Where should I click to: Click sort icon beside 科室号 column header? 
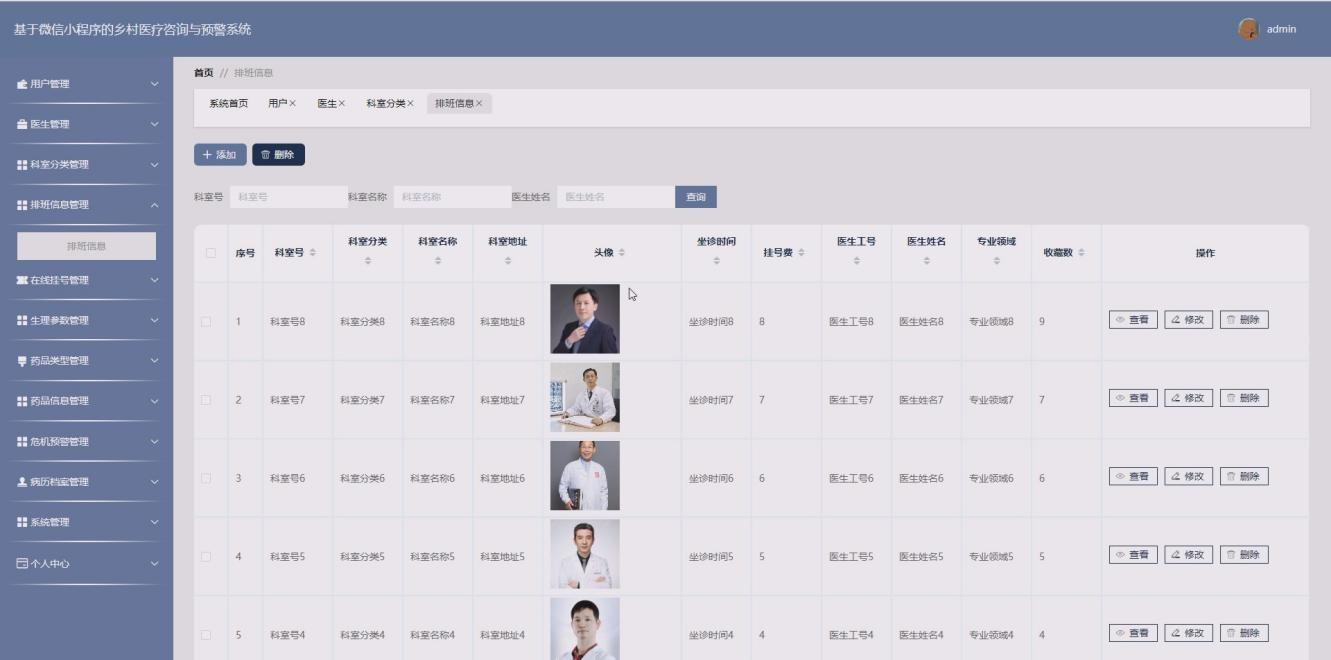point(313,253)
